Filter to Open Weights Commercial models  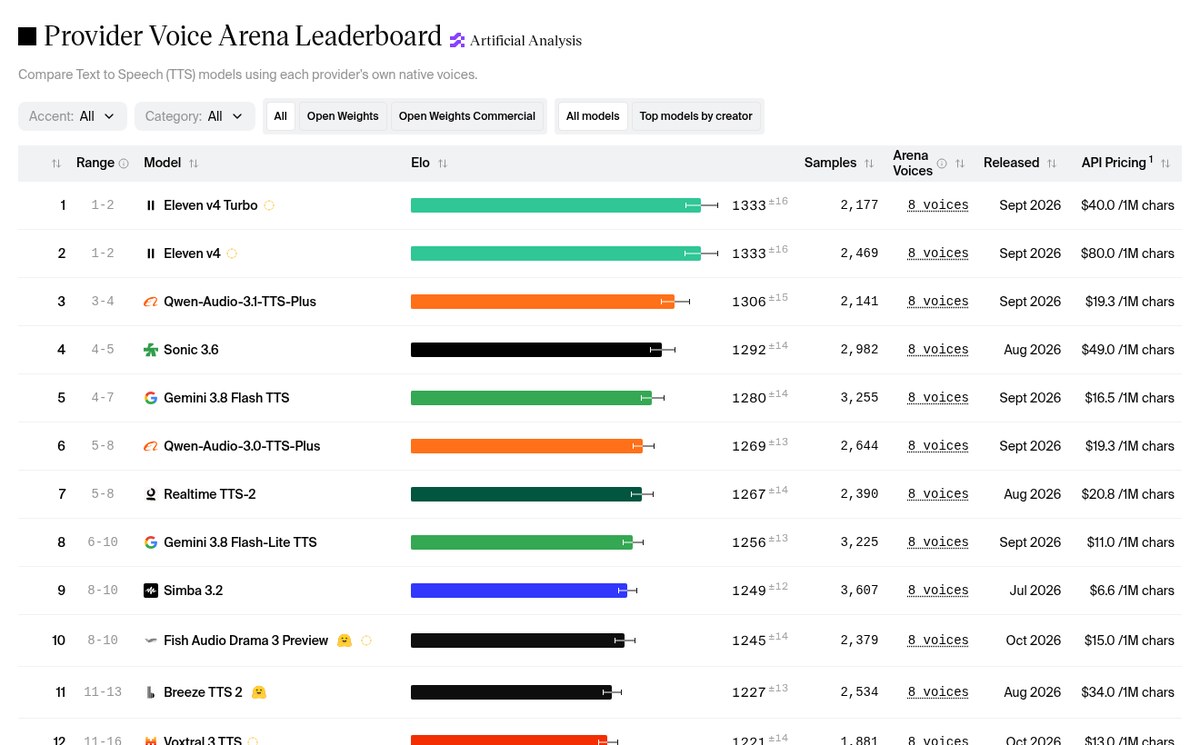(467, 116)
